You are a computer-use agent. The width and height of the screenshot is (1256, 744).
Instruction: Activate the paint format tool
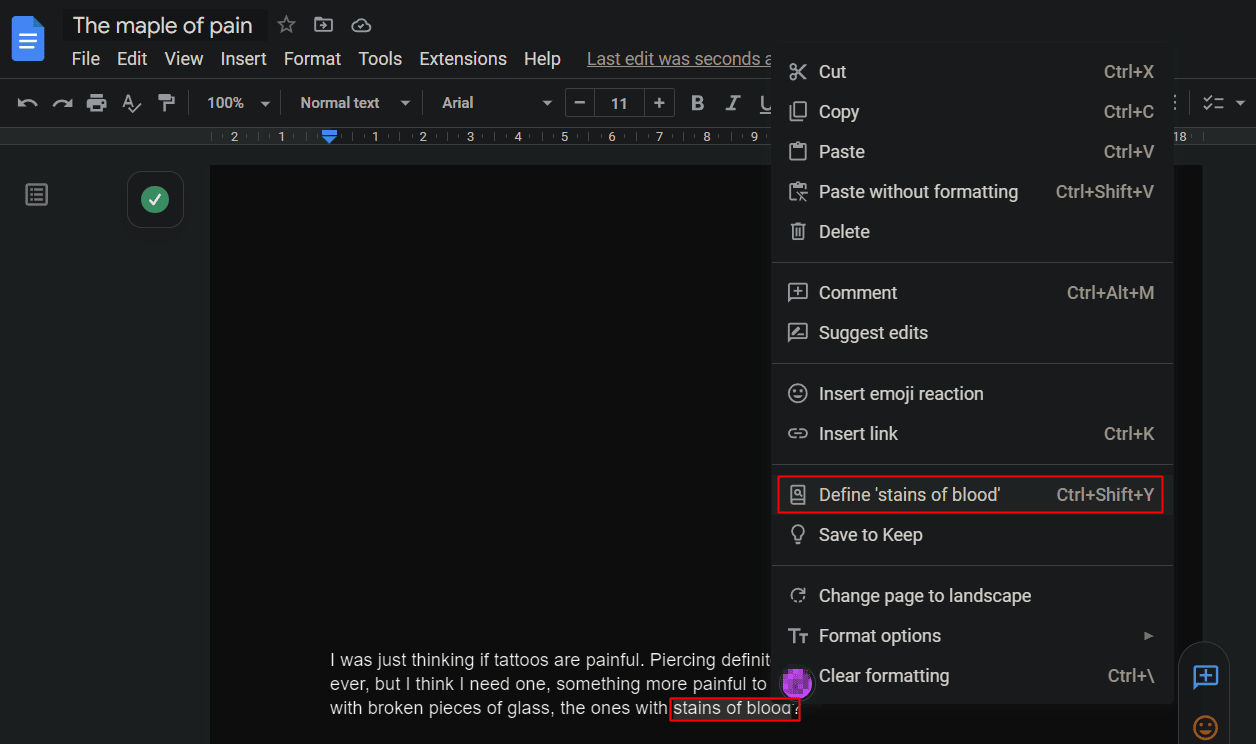click(x=166, y=103)
